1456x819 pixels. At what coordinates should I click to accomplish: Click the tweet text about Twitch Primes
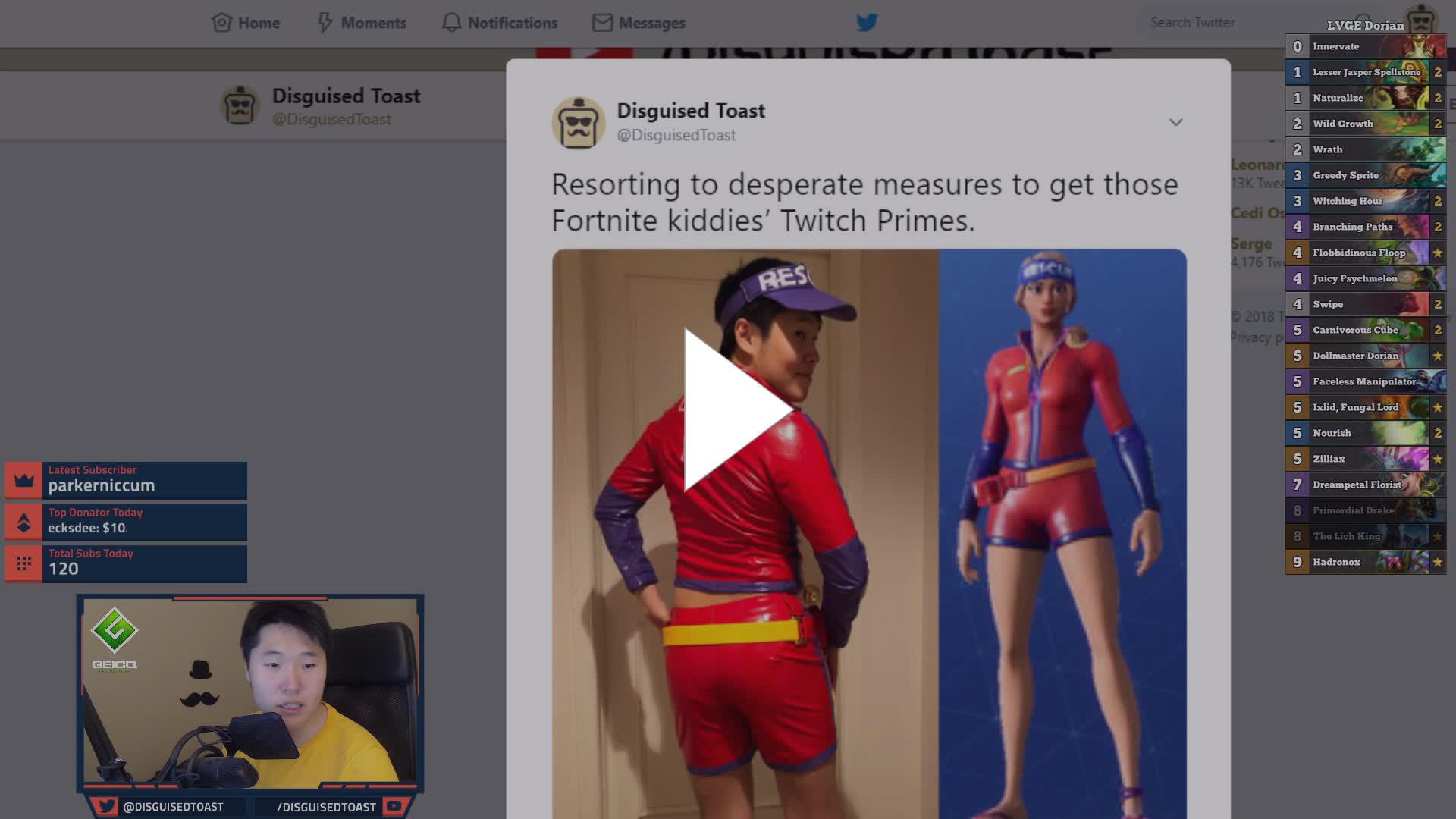(x=864, y=202)
